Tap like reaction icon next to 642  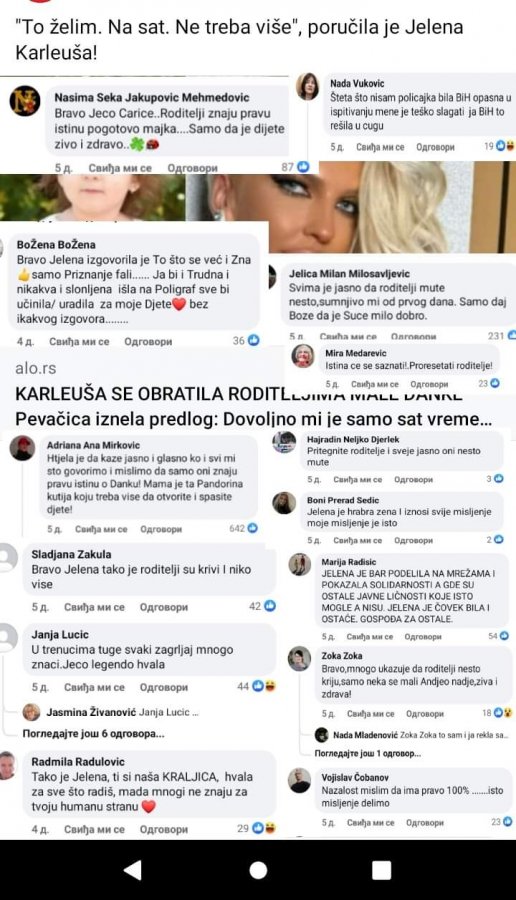252,528
